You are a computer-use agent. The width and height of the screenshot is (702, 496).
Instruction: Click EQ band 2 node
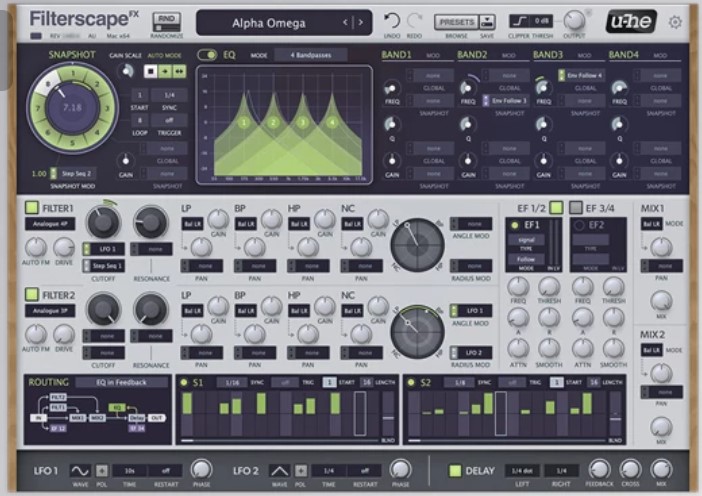click(273, 123)
